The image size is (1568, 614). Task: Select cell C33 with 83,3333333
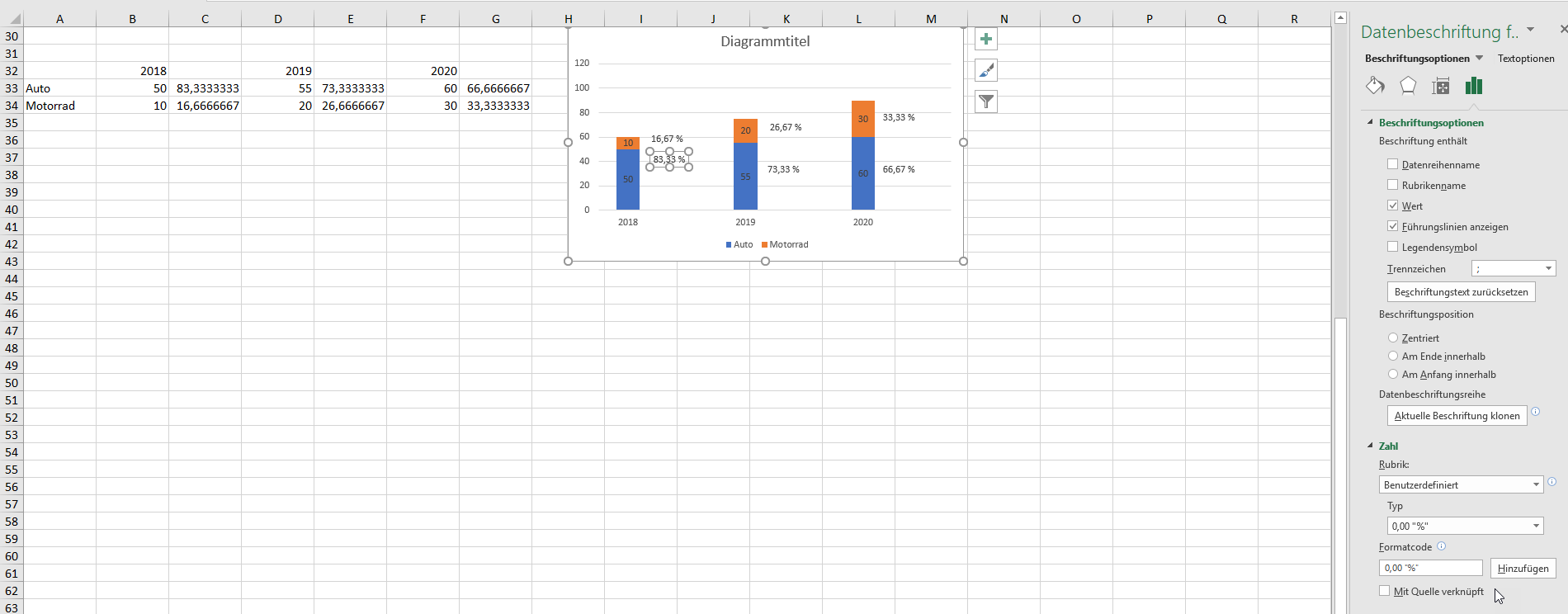click(x=205, y=88)
